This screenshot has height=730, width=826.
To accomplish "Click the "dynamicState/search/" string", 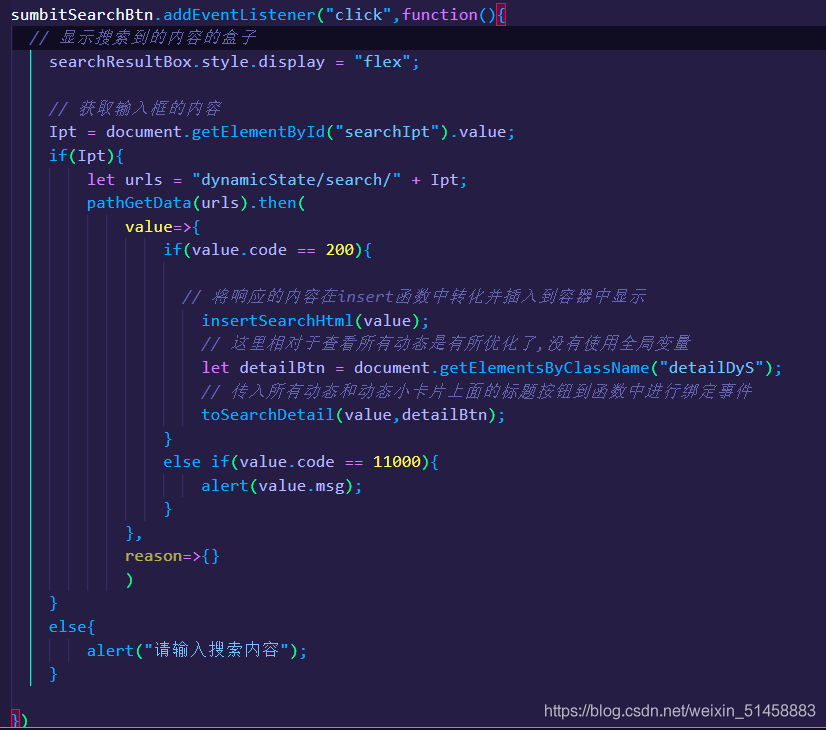I will (x=297, y=180).
